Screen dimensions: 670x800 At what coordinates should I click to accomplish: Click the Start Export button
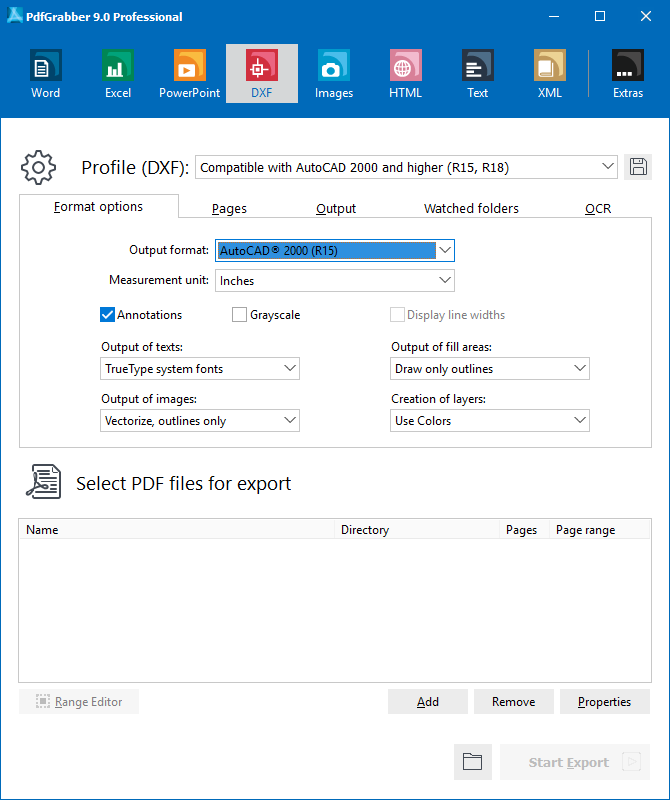(575, 762)
